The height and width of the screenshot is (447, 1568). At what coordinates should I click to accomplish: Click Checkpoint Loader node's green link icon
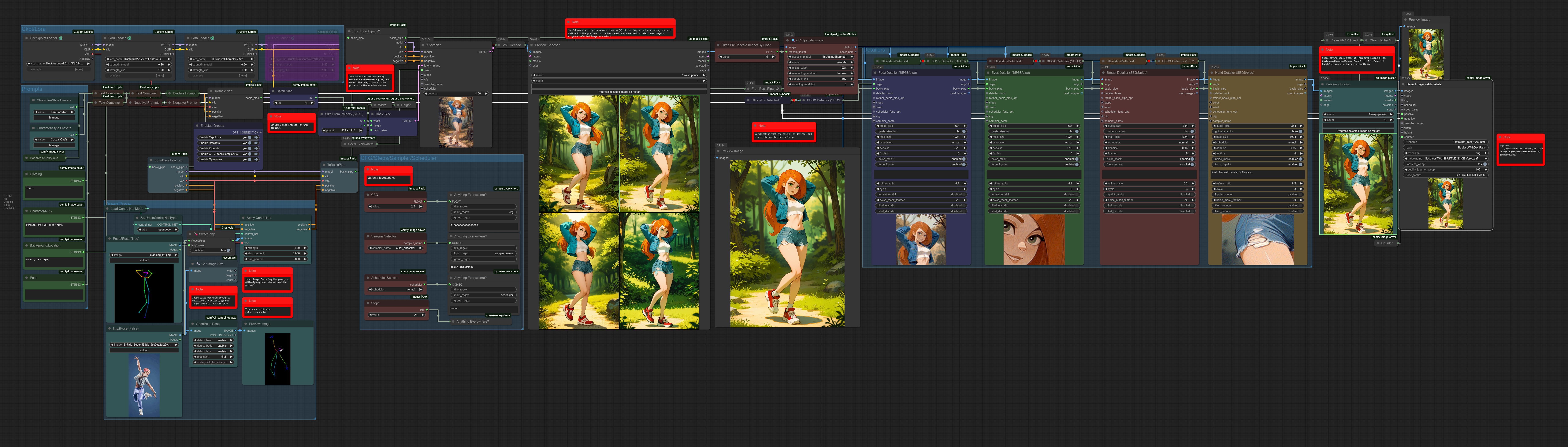60,38
